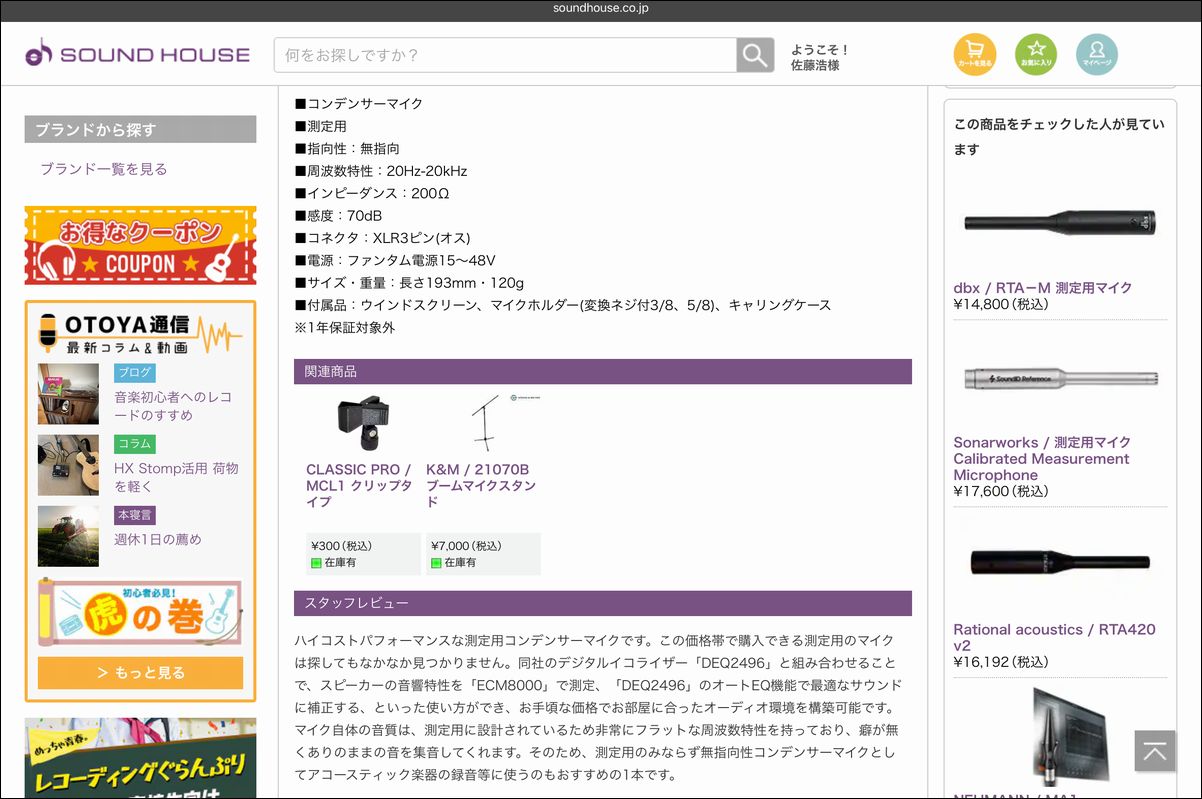
Task: Open the コラム category tag
Action: [x=135, y=444]
